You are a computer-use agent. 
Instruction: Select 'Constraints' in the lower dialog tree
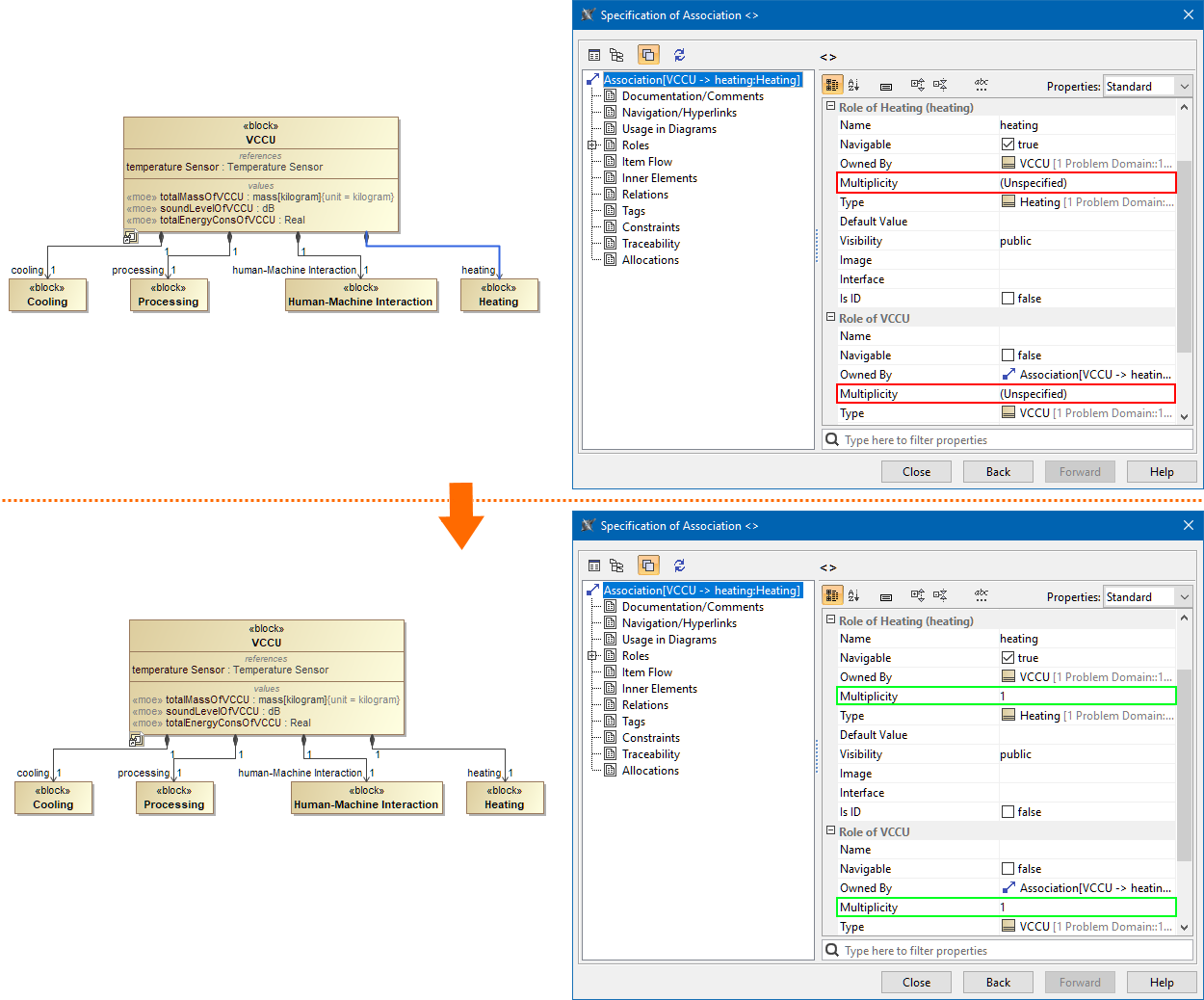650,738
